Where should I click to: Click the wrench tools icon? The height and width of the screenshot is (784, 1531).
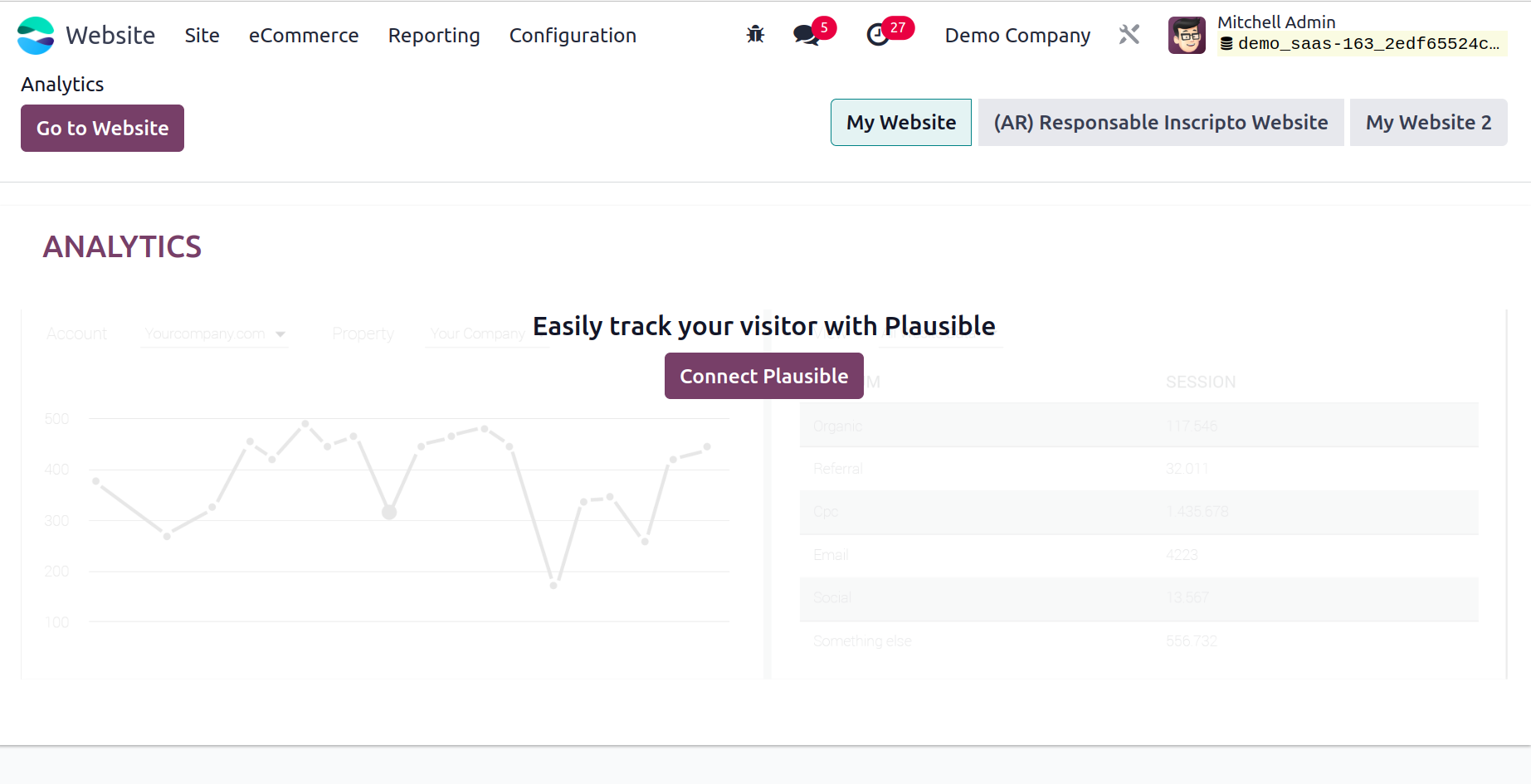click(x=1129, y=35)
